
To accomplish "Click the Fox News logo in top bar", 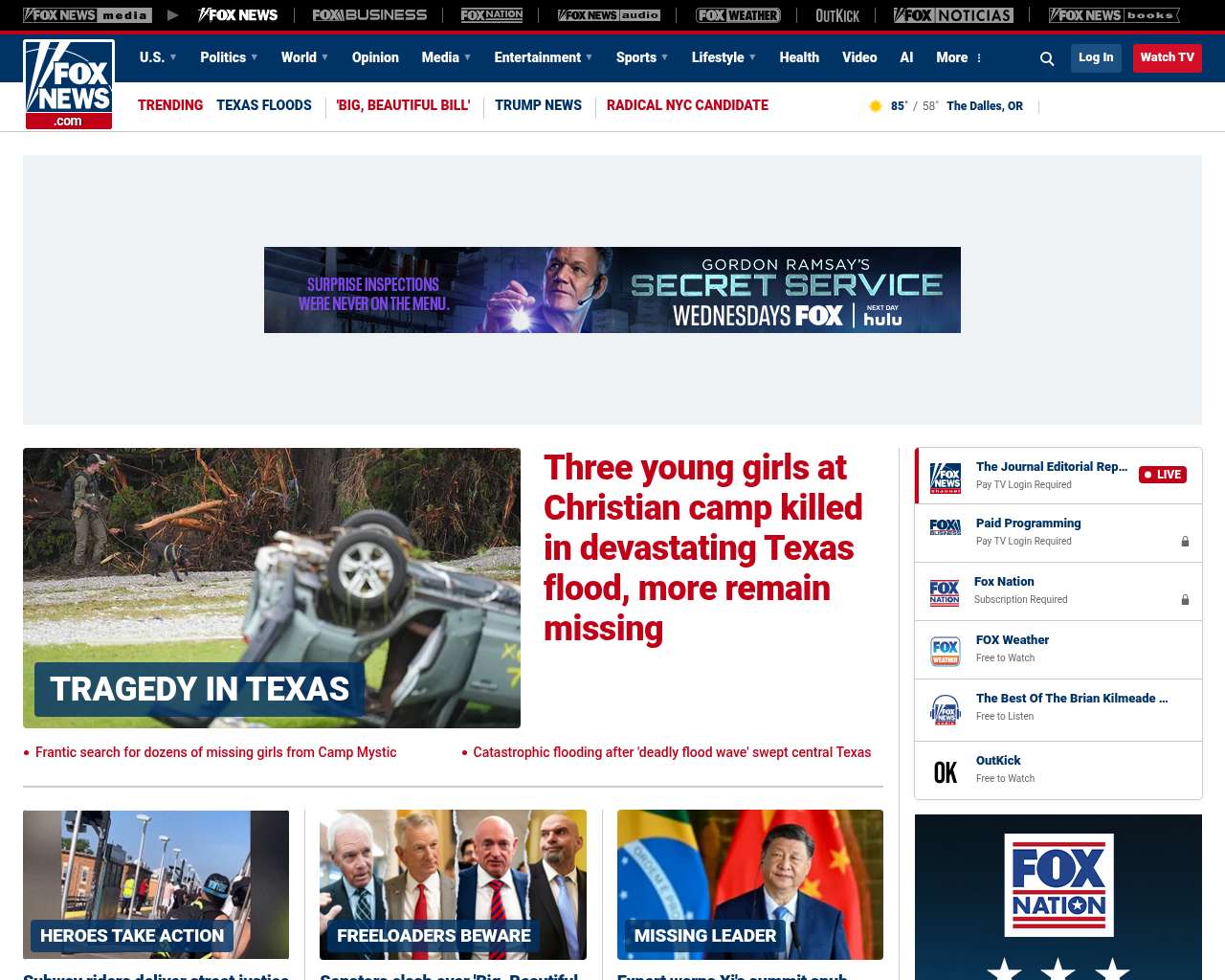I will pos(237,15).
